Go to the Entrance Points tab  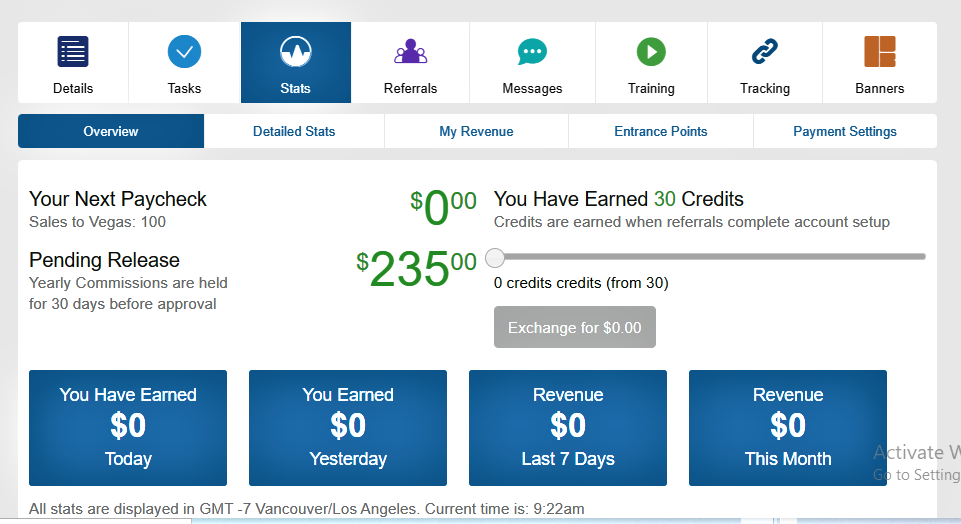tap(661, 131)
